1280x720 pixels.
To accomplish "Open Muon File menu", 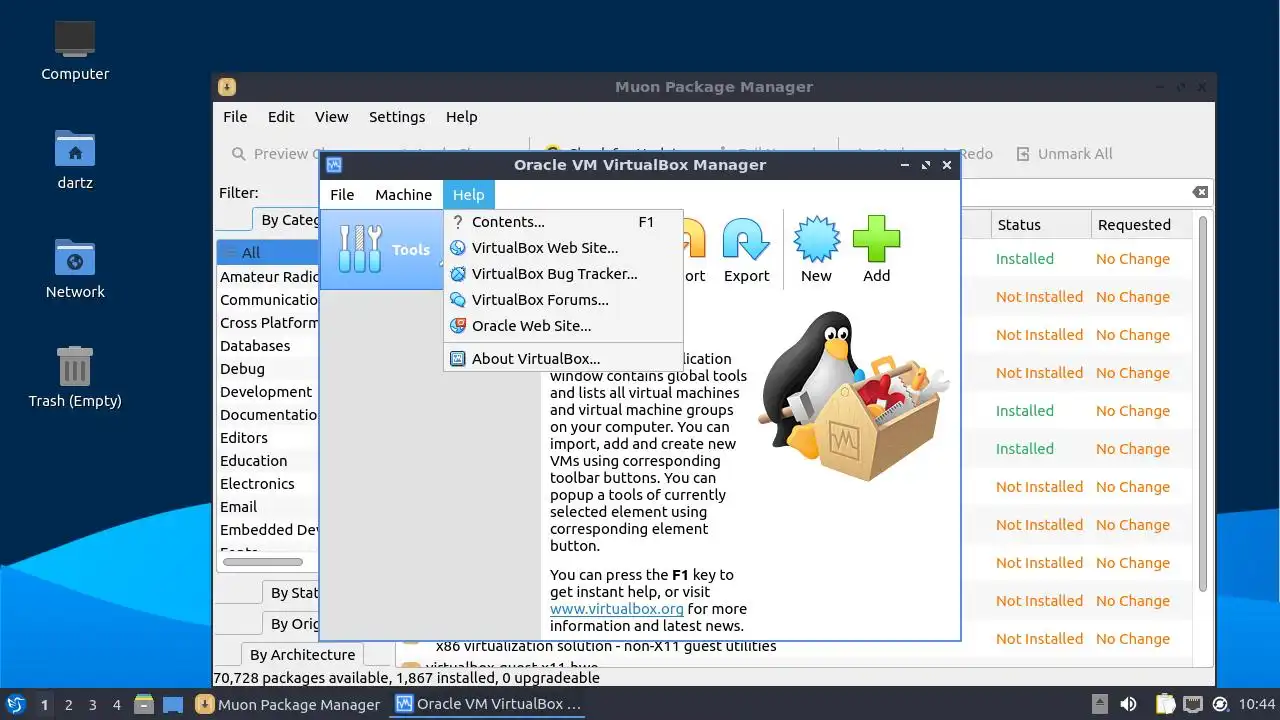I will [235, 117].
